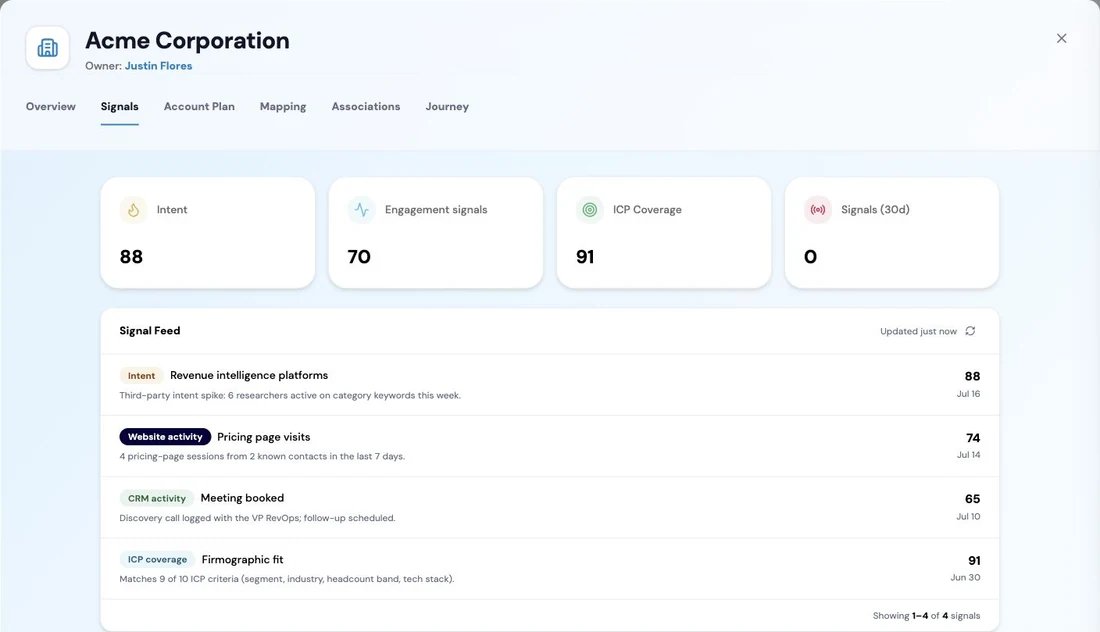1100x632 pixels.
Task: Click the Signals (30d) broadcast icon
Action: [818, 210]
